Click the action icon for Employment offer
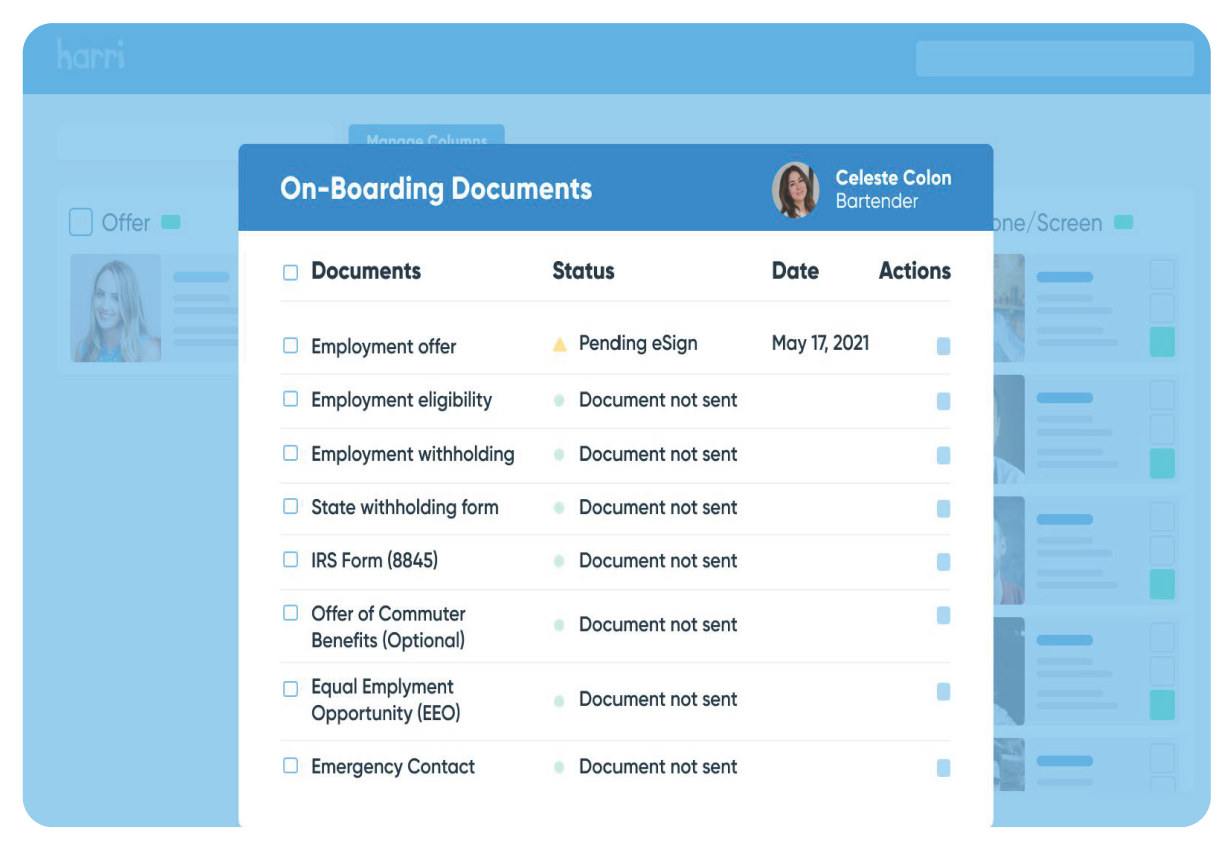 coord(943,346)
